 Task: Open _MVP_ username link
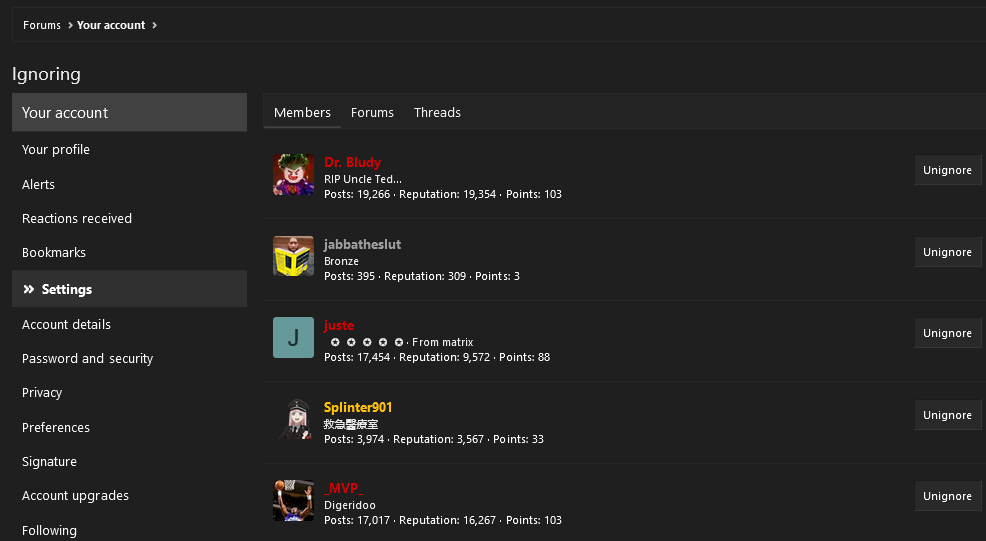(343, 488)
